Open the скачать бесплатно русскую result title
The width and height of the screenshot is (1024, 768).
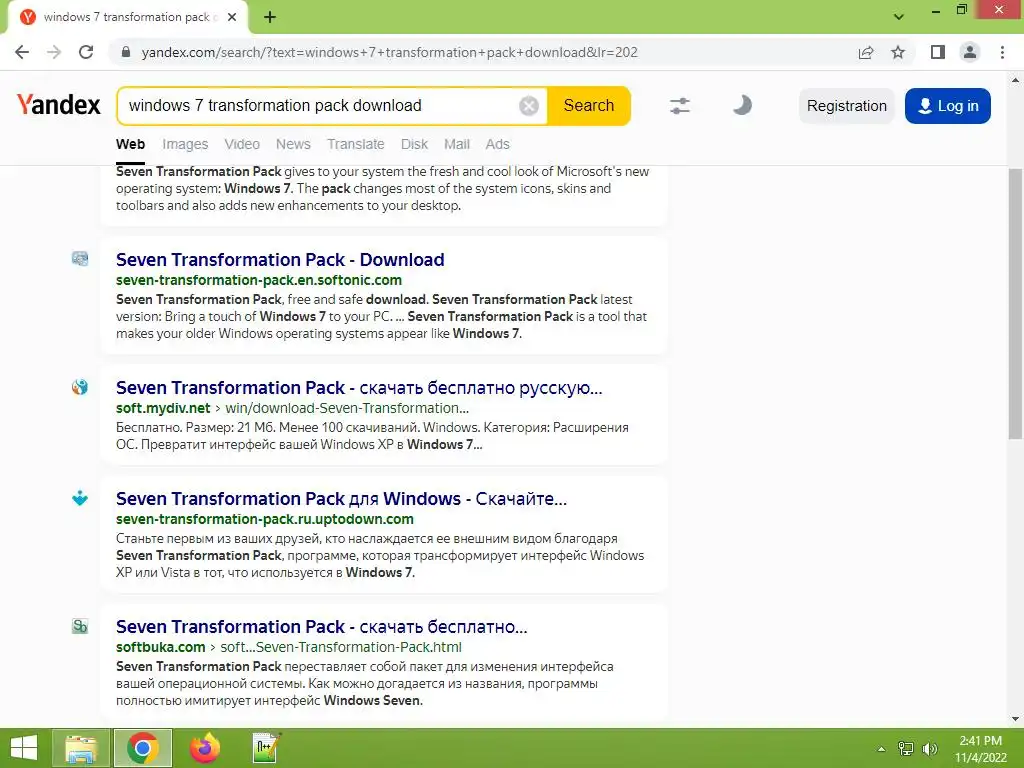(x=359, y=388)
